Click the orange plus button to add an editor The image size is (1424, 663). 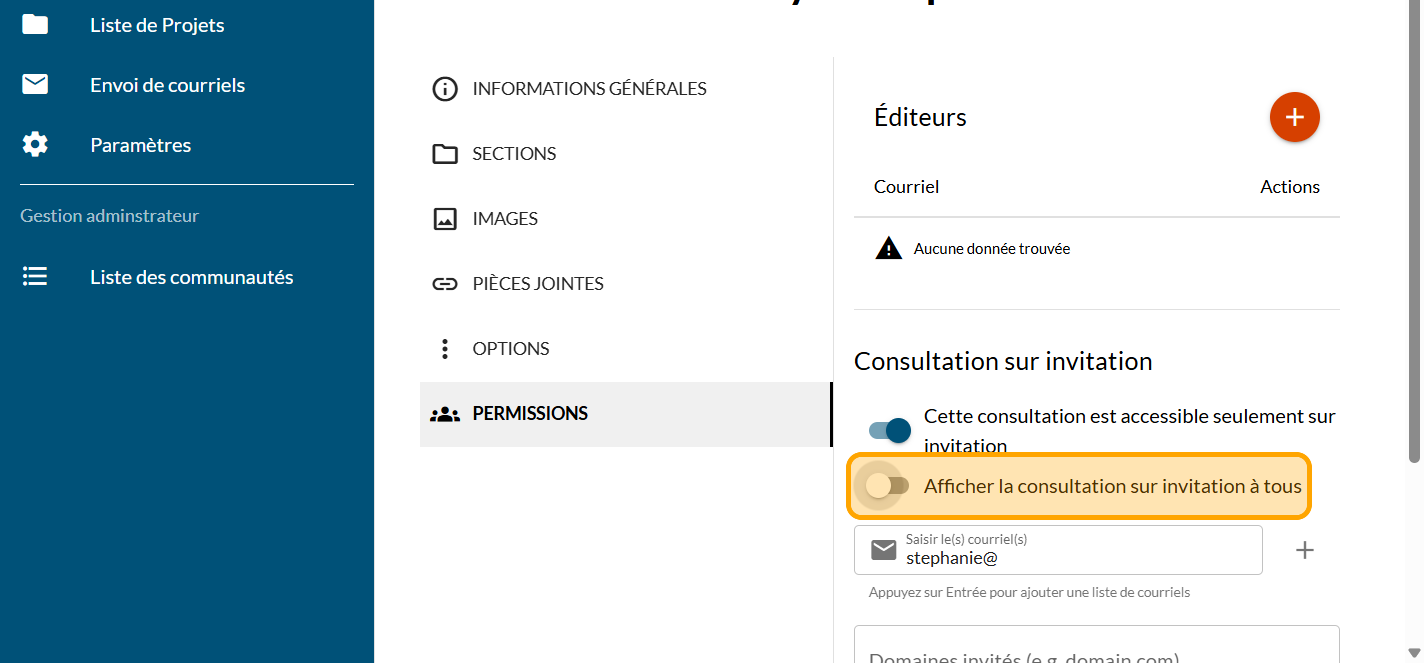click(1294, 117)
